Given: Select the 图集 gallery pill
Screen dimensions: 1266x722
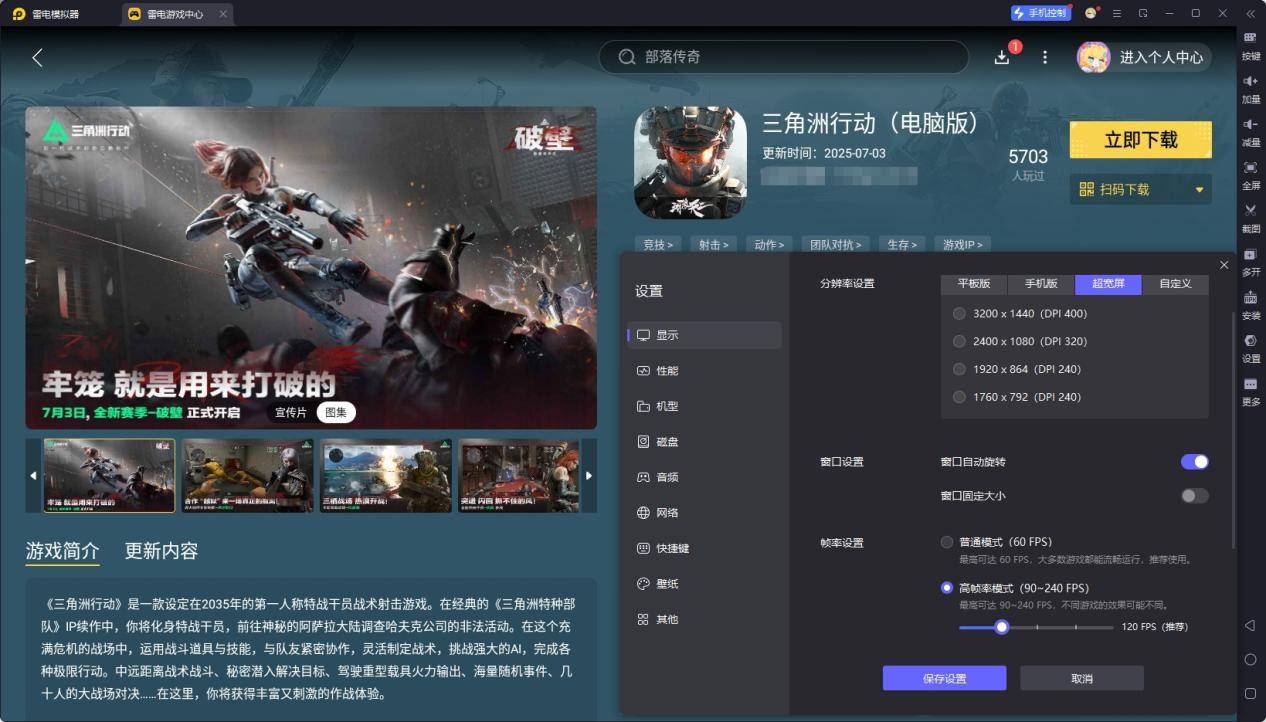Looking at the screenshot, I should (x=336, y=412).
